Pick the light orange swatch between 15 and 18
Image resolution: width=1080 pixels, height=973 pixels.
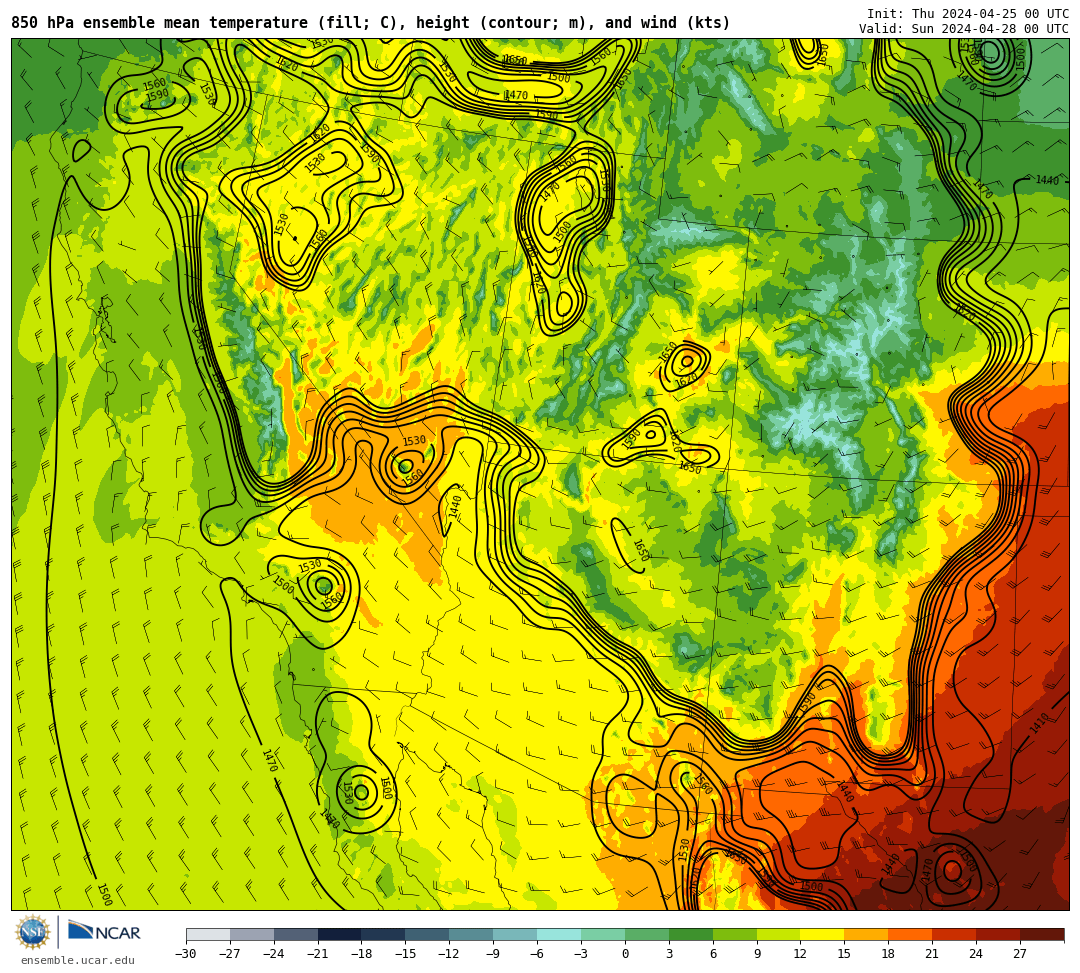pos(866,934)
